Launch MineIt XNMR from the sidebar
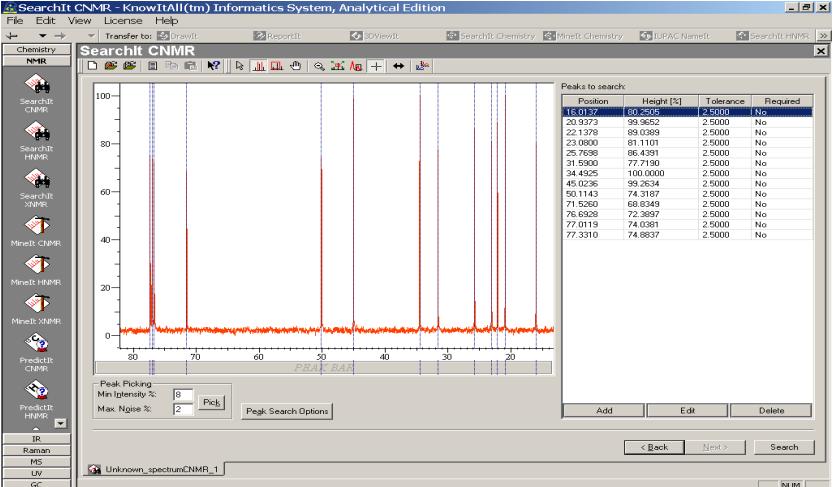834x487 pixels. (x=36, y=309)
